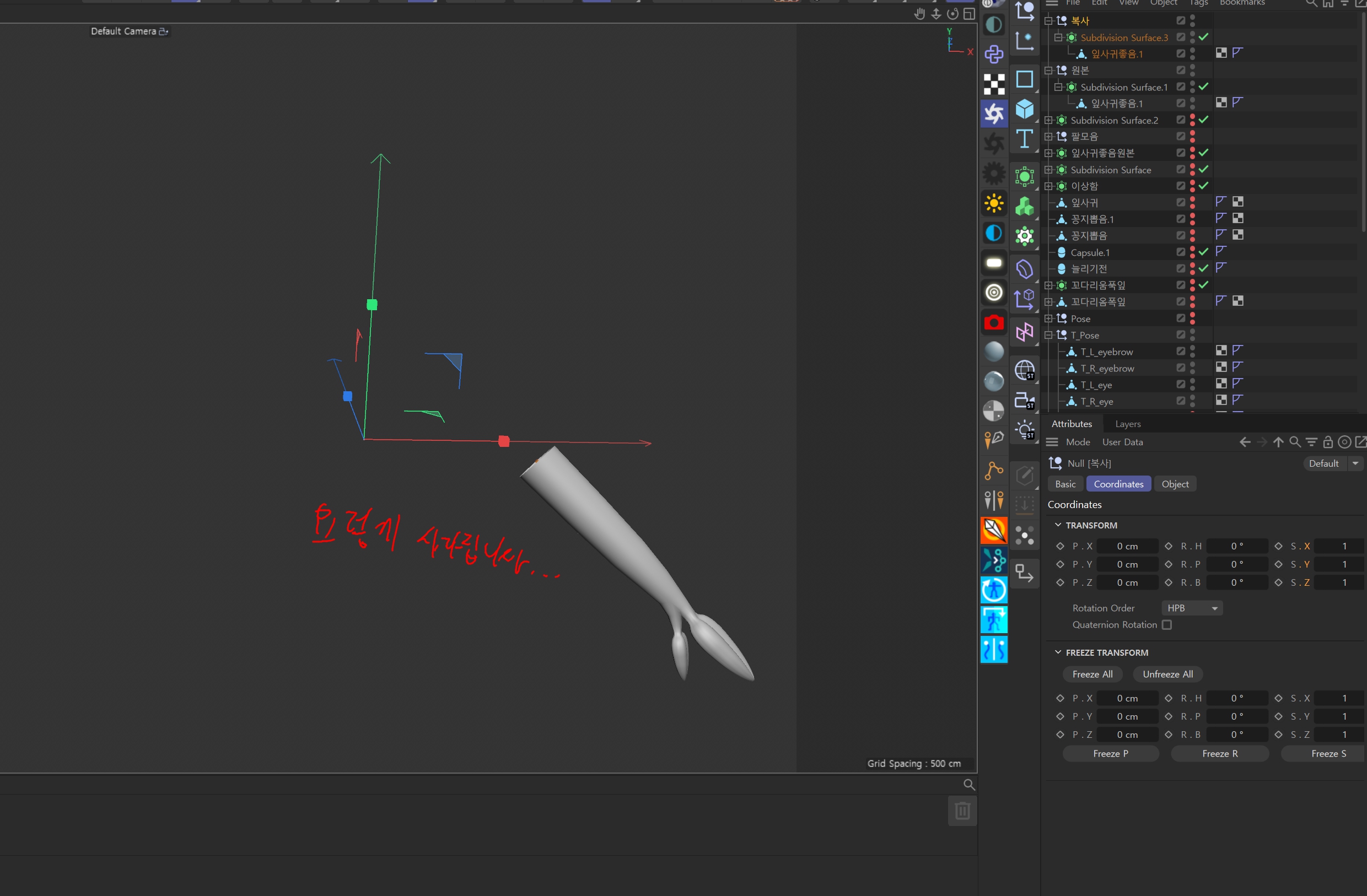Click the yellow sun light icon
This screenshot has width=1367, height=896.
[994, 203]
